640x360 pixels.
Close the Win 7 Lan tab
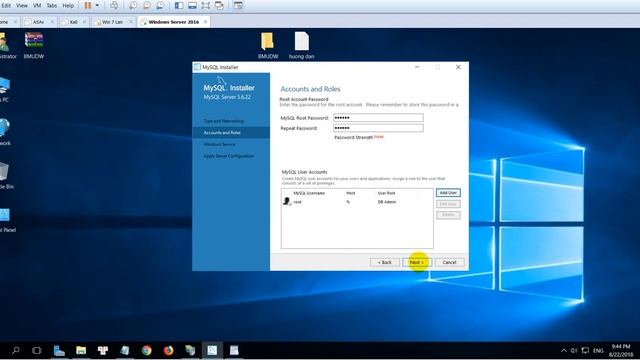tap(131, 22)
